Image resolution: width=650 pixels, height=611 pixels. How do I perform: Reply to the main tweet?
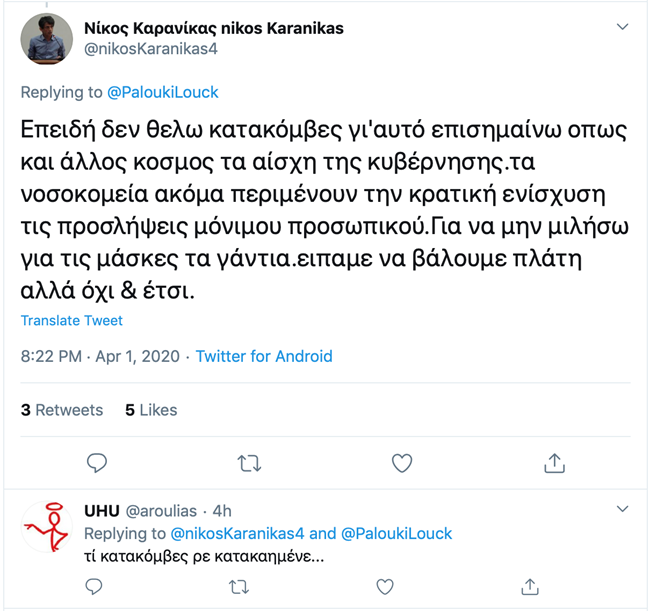(x=97, y=463)
